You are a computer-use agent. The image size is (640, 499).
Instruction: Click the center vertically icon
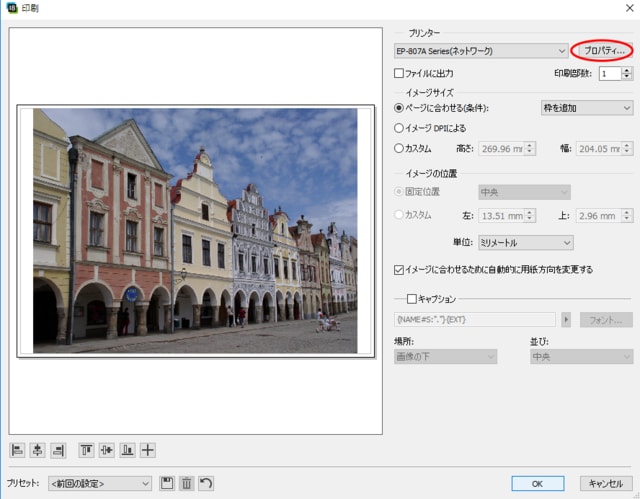point(107,450)
